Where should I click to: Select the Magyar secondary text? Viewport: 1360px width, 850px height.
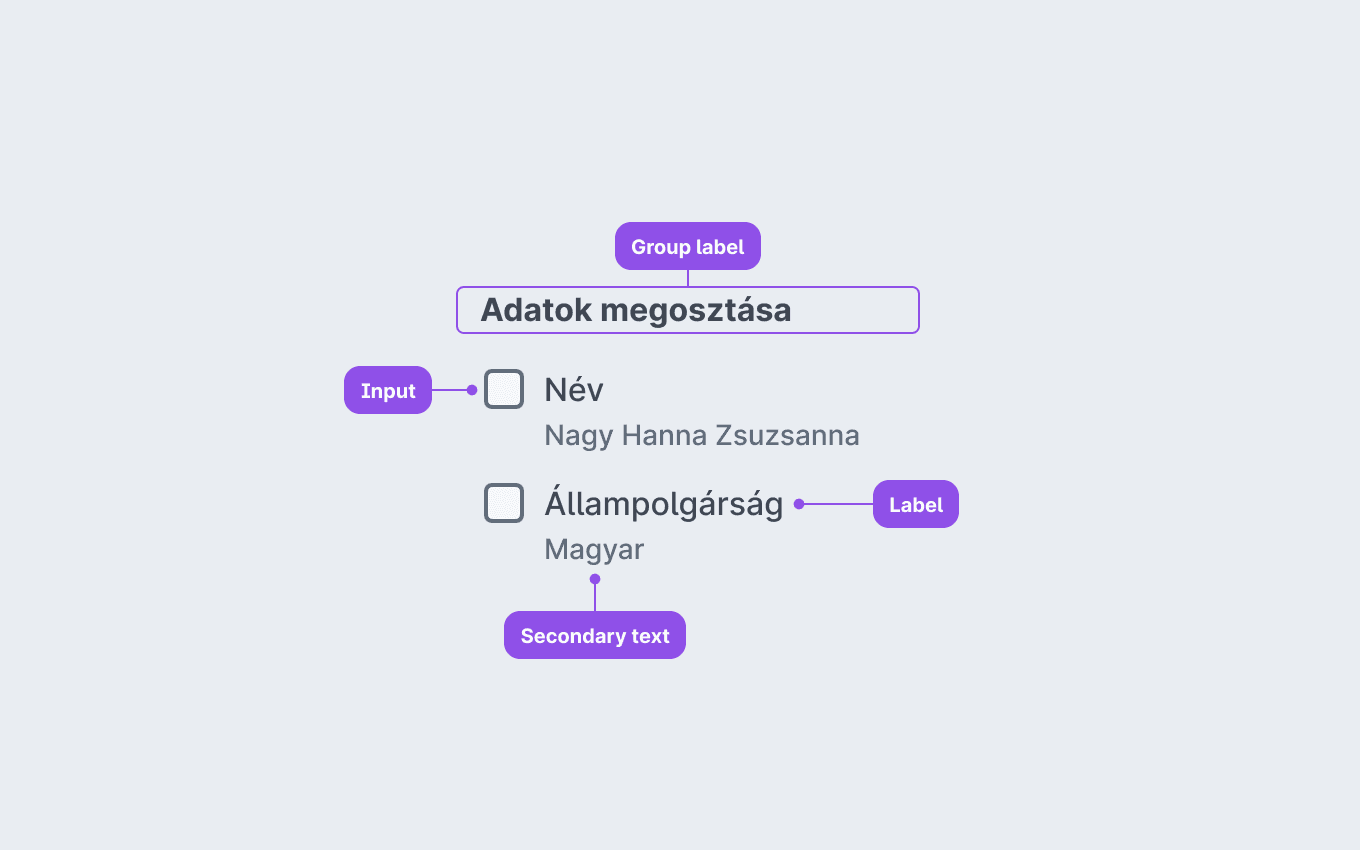[x=594, y=550]
